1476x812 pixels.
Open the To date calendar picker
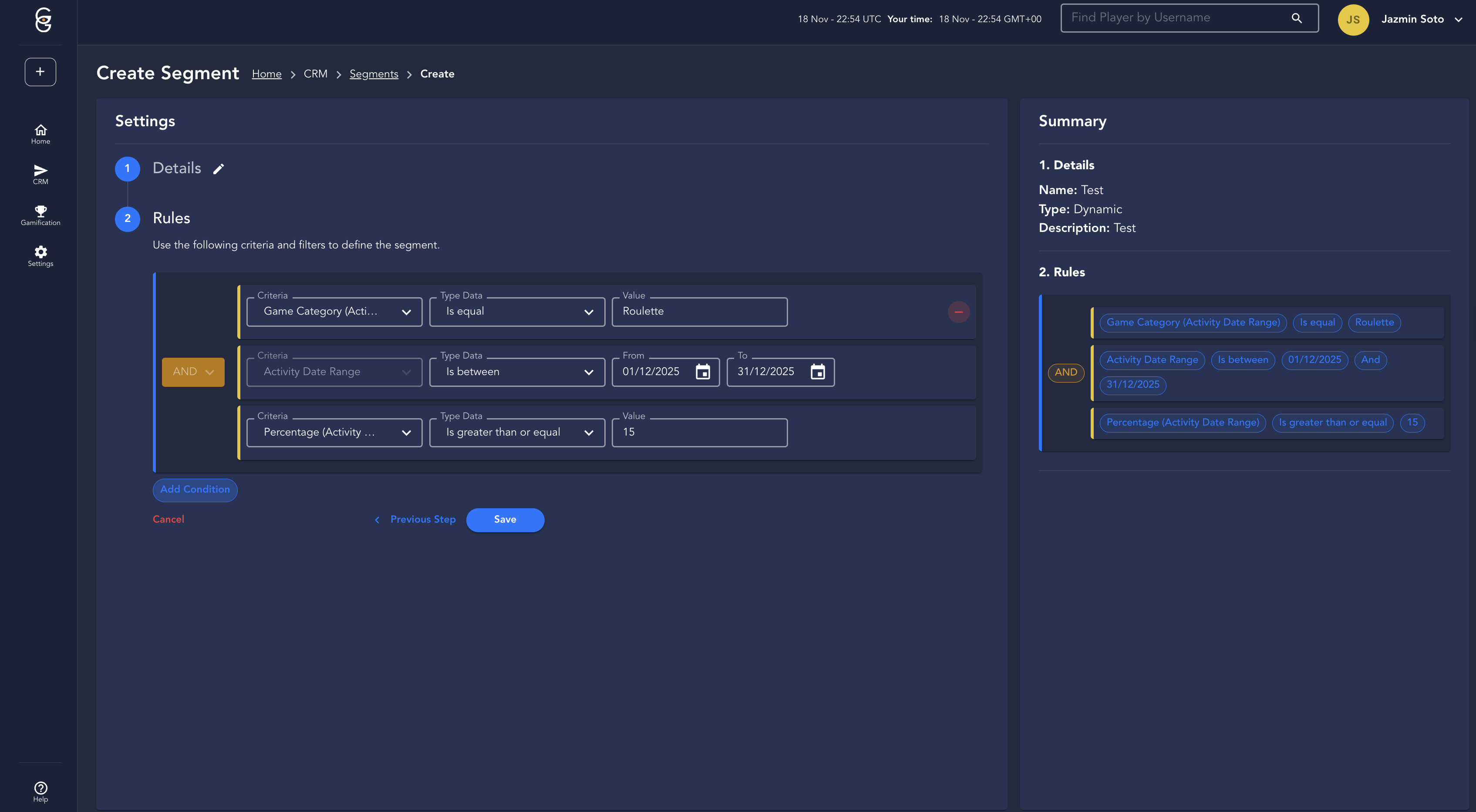(817, 372)
